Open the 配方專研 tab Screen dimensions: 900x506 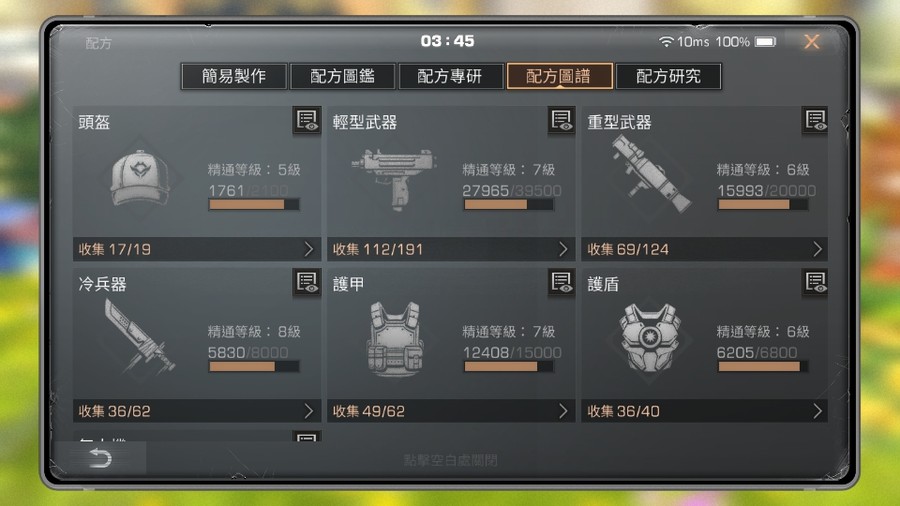(451, 76)
